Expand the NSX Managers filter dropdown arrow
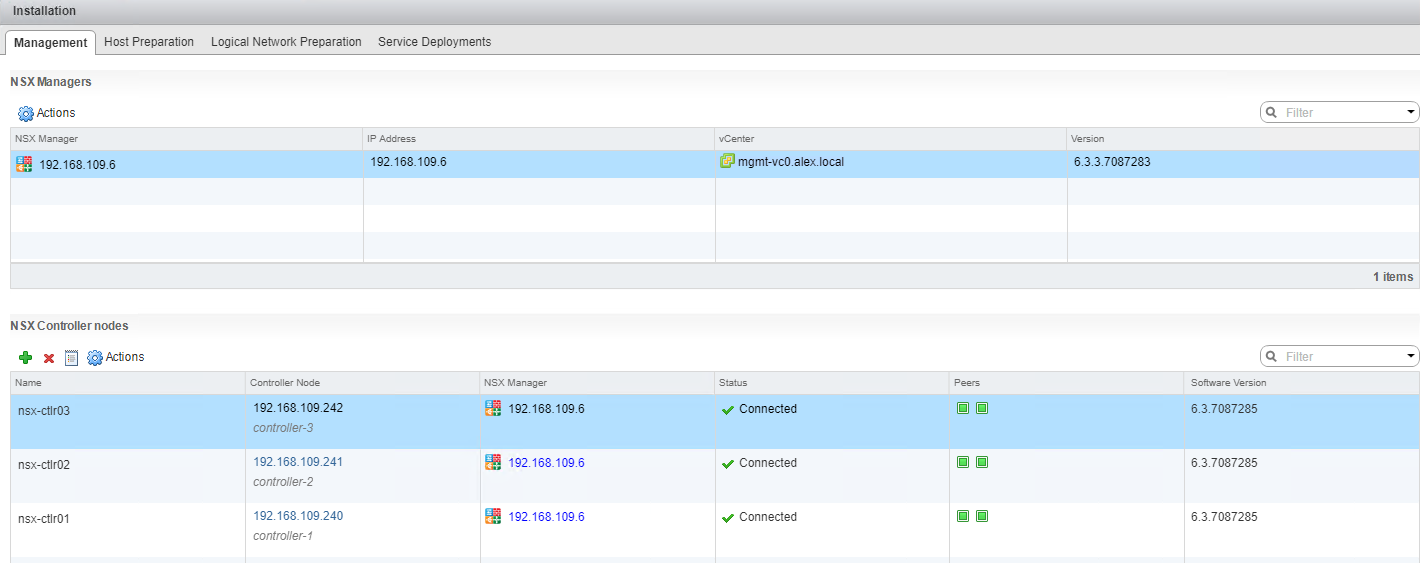The height and width of the screenshot is (563, 1420). [1411, 112]
